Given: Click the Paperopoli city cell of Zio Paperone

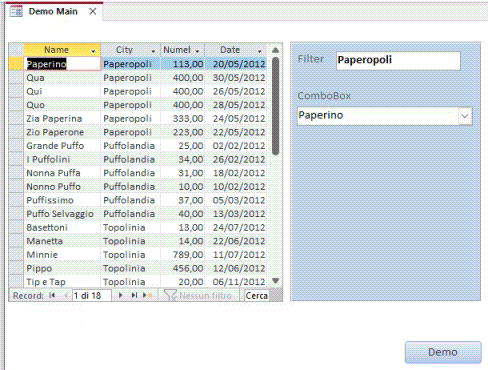Looking at the screenshot, I should [x=130, y=132].
